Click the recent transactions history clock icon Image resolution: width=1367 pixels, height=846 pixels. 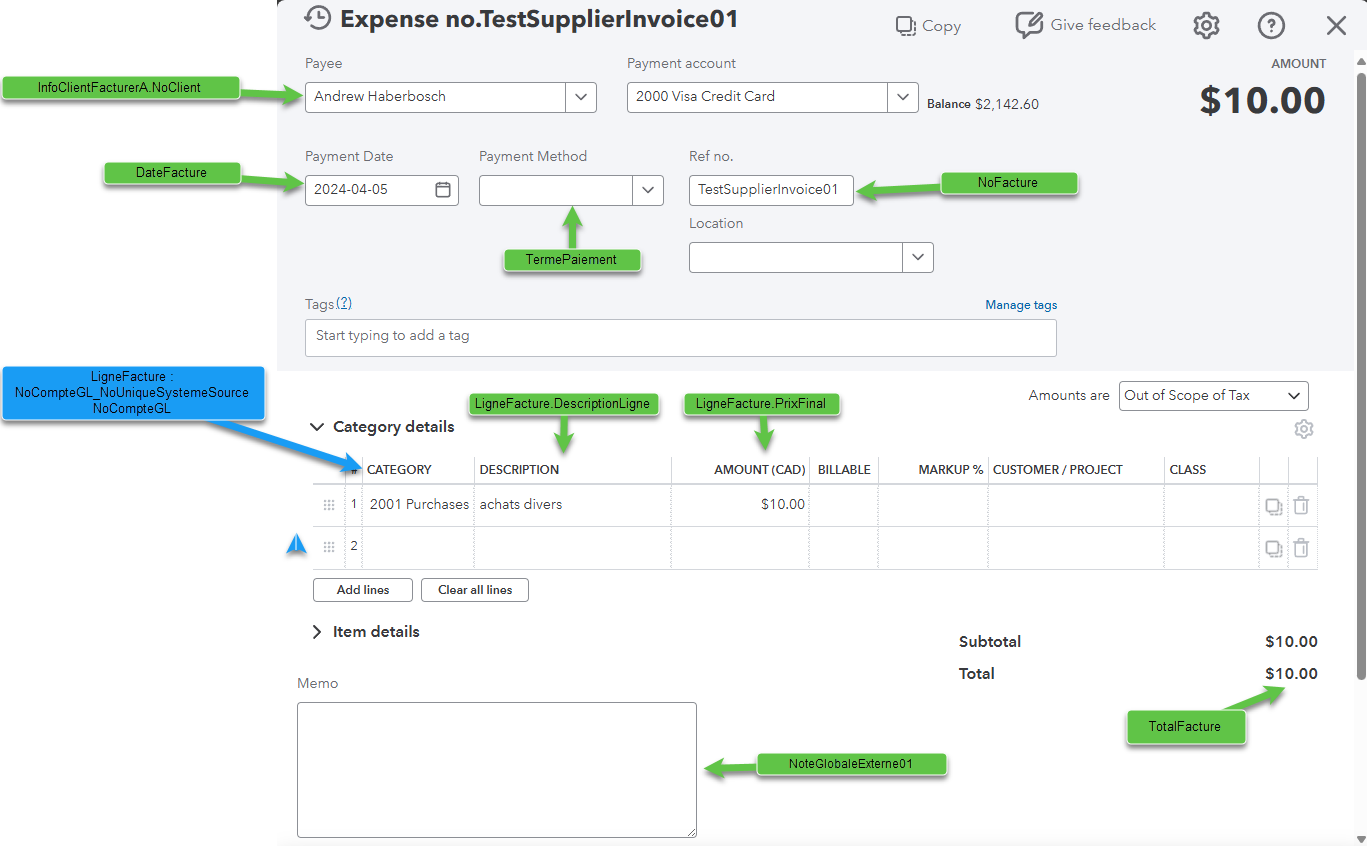point(317,18)
